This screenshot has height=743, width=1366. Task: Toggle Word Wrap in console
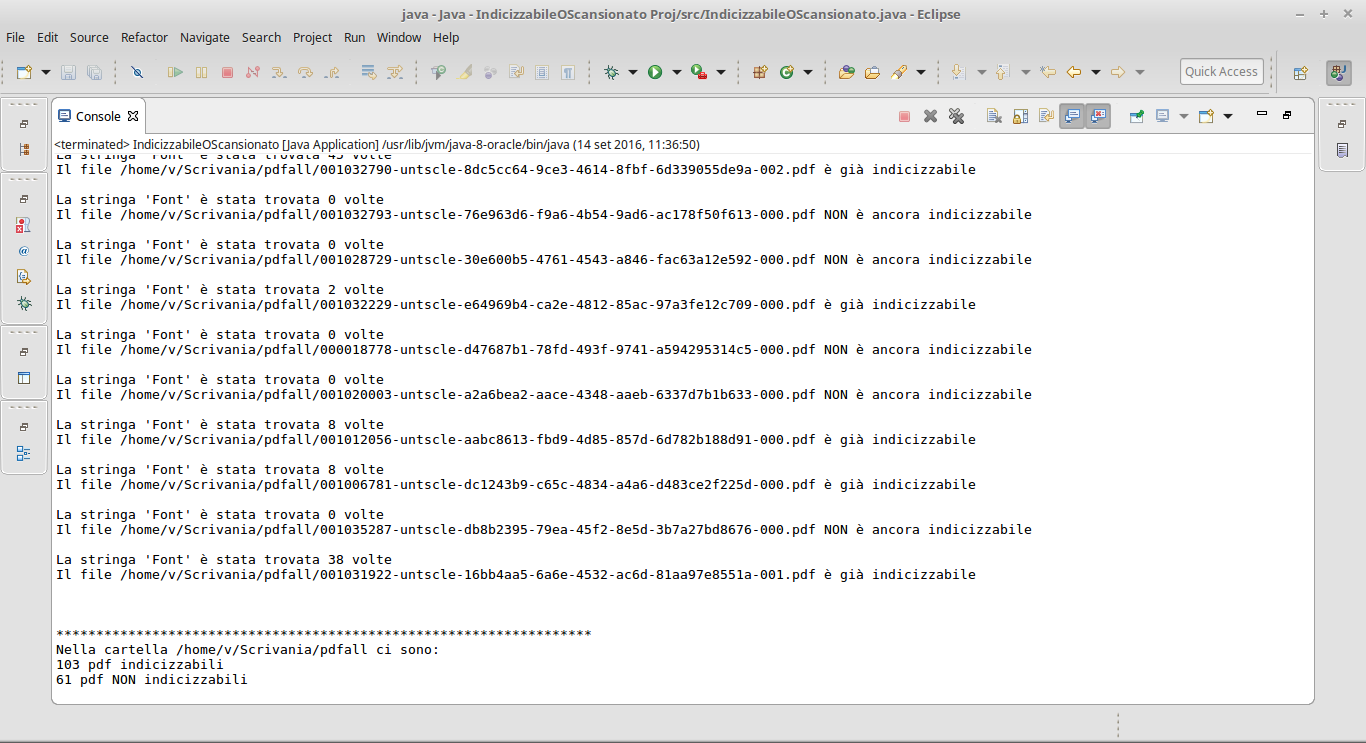(1046, 116)
